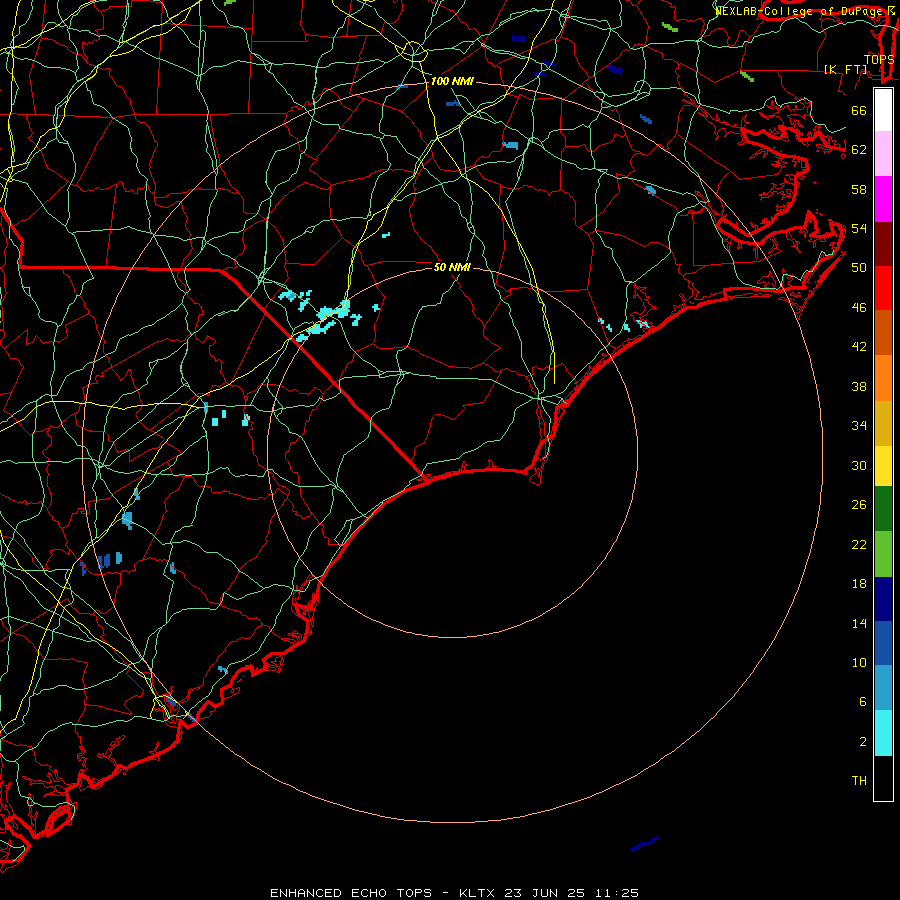Select the "26" legend value
900x900 pixels.
click(x=859, y=505)
